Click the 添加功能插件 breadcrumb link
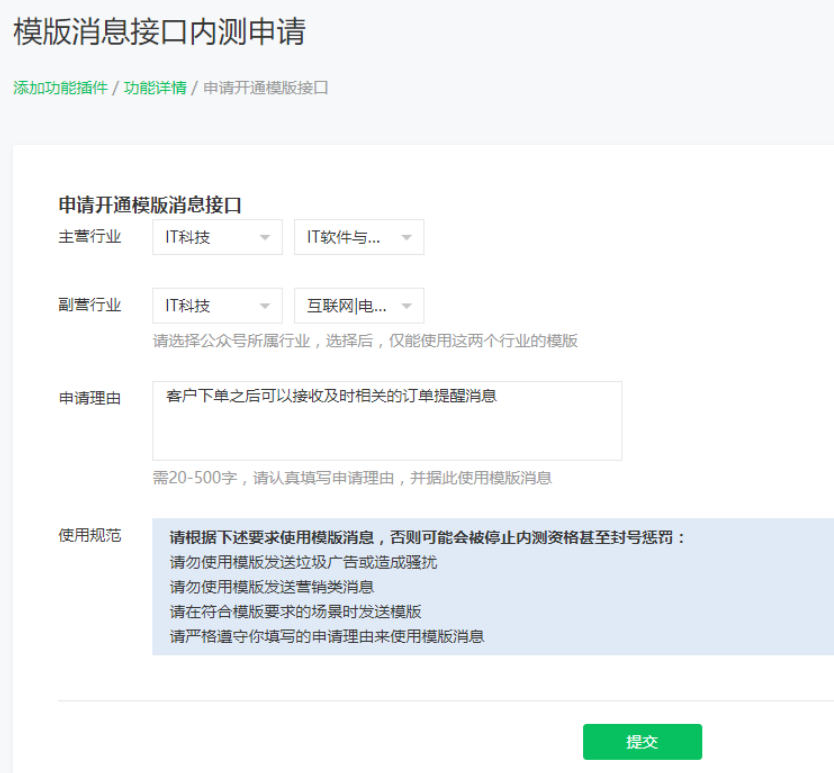834x773 pixels. click(61, 88)
